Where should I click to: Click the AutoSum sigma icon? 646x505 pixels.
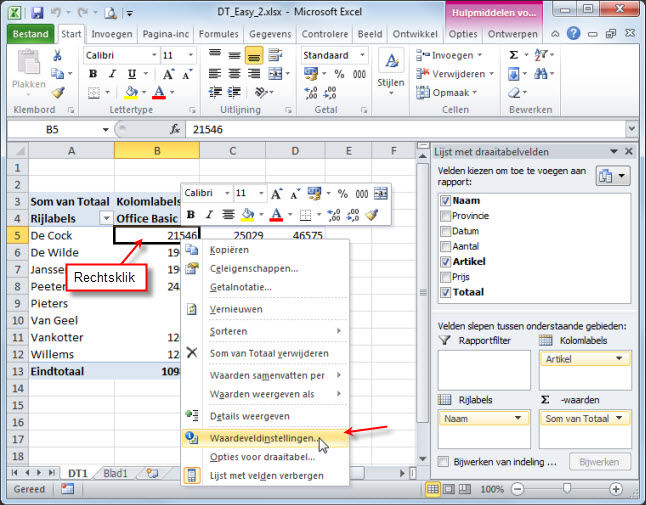point(514,55)
